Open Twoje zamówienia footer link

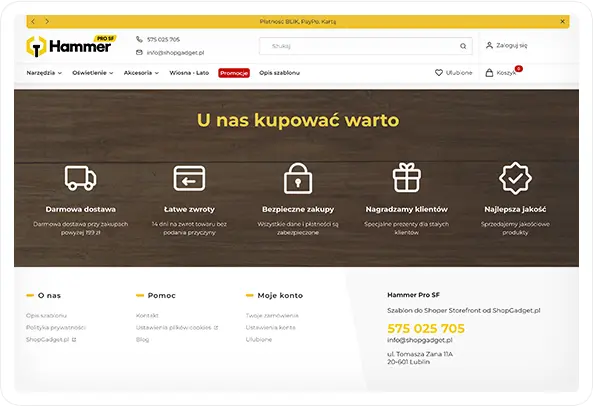pyautogui.click(x=272, y=315)
